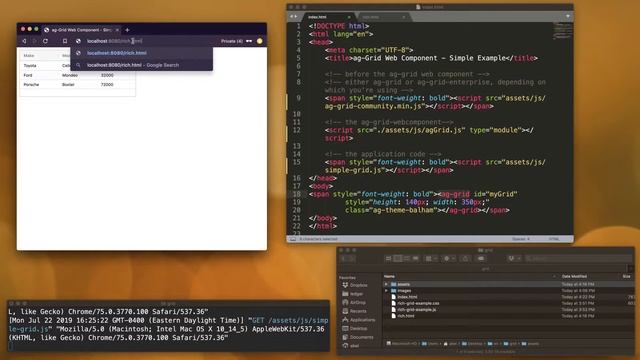The image size is (640, 360).
Task: Expand the assets folder in Finder
Action: [x=386, y=284]
